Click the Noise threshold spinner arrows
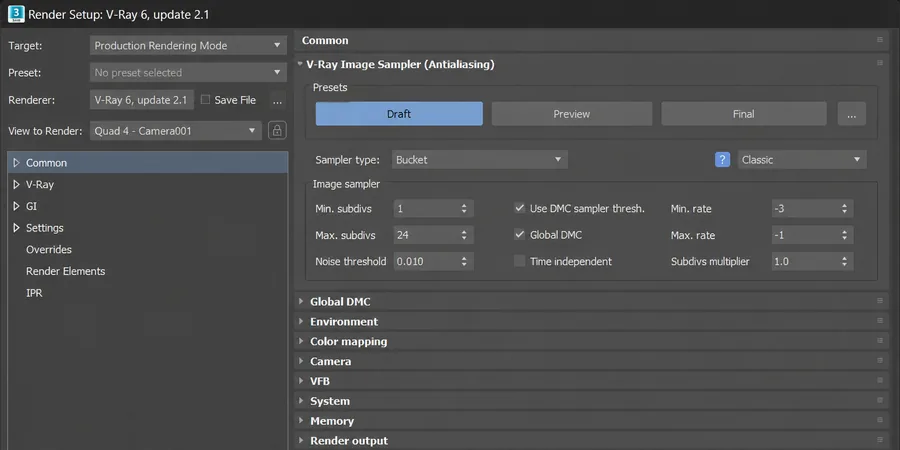Screen dimensions: 900x450 [464, 262]
